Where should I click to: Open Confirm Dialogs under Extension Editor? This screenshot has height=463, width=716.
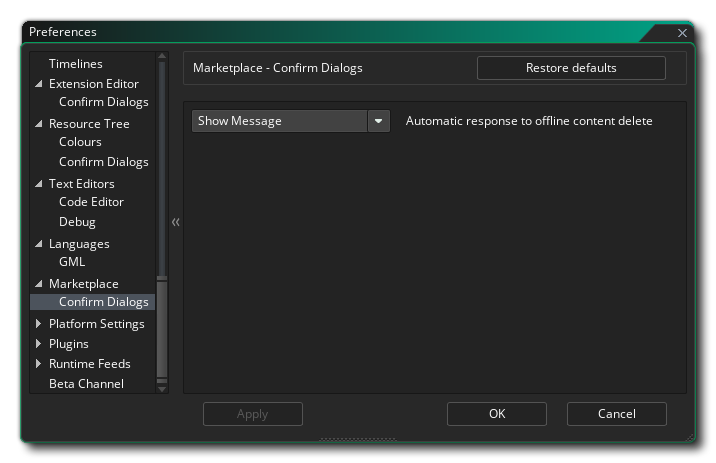click(104, 102)
